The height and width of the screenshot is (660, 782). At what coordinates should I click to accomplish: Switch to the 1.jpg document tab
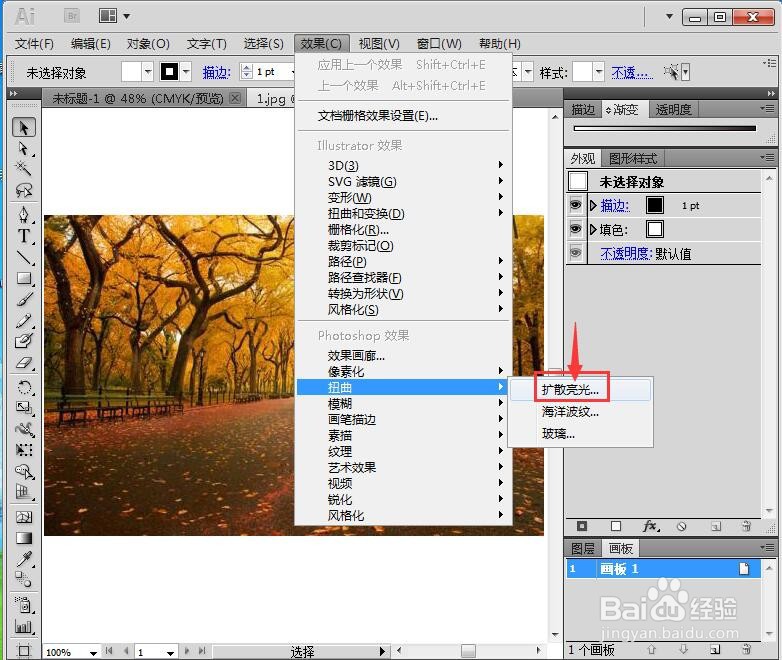(271, 99)
